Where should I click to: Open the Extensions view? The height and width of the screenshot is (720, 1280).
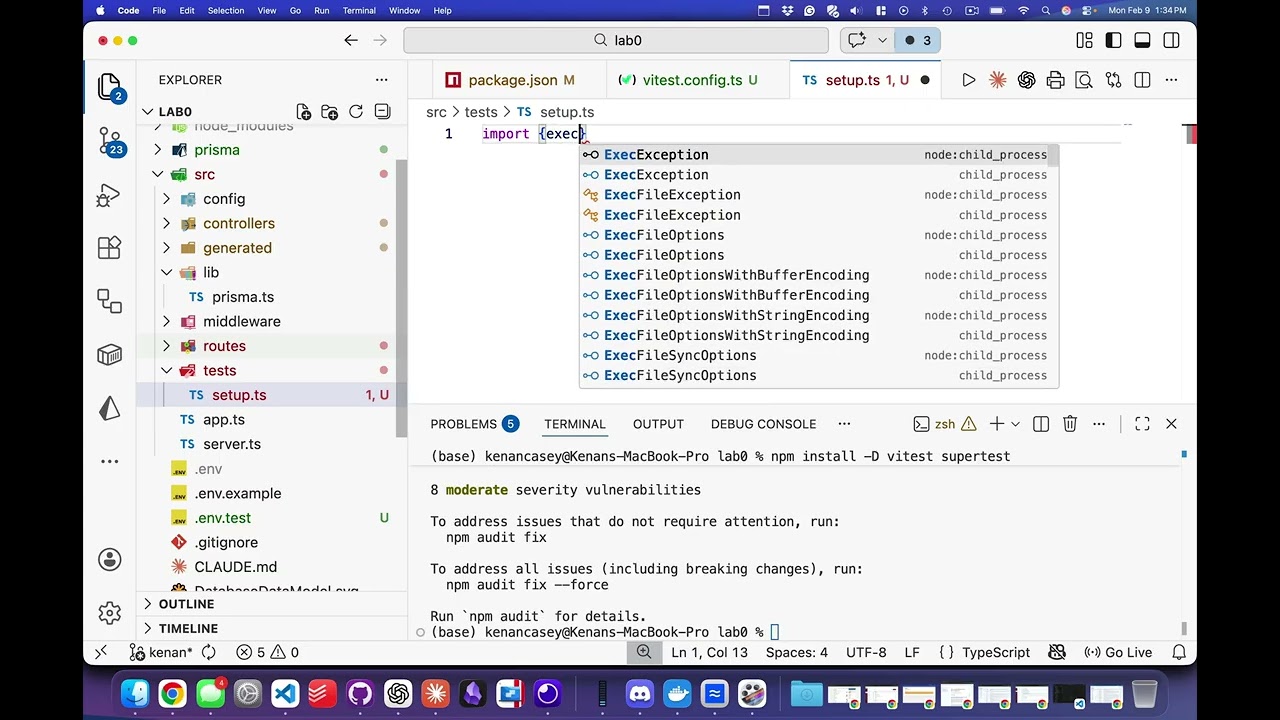pos(109,248)
